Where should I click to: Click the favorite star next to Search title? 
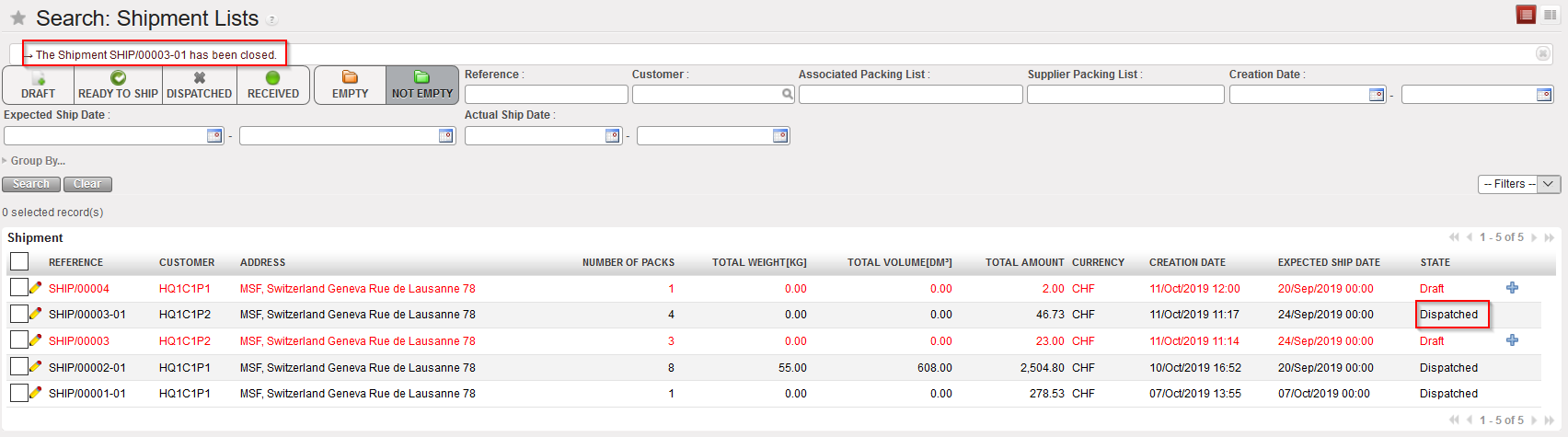coord(18,18)
